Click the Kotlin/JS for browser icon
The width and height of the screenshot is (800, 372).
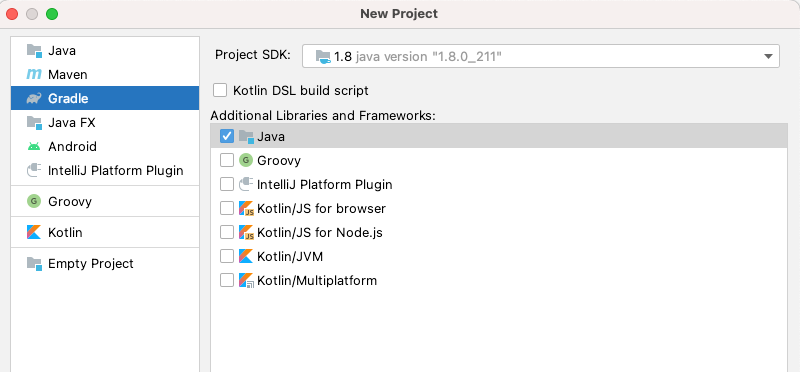tap(246, 208)
